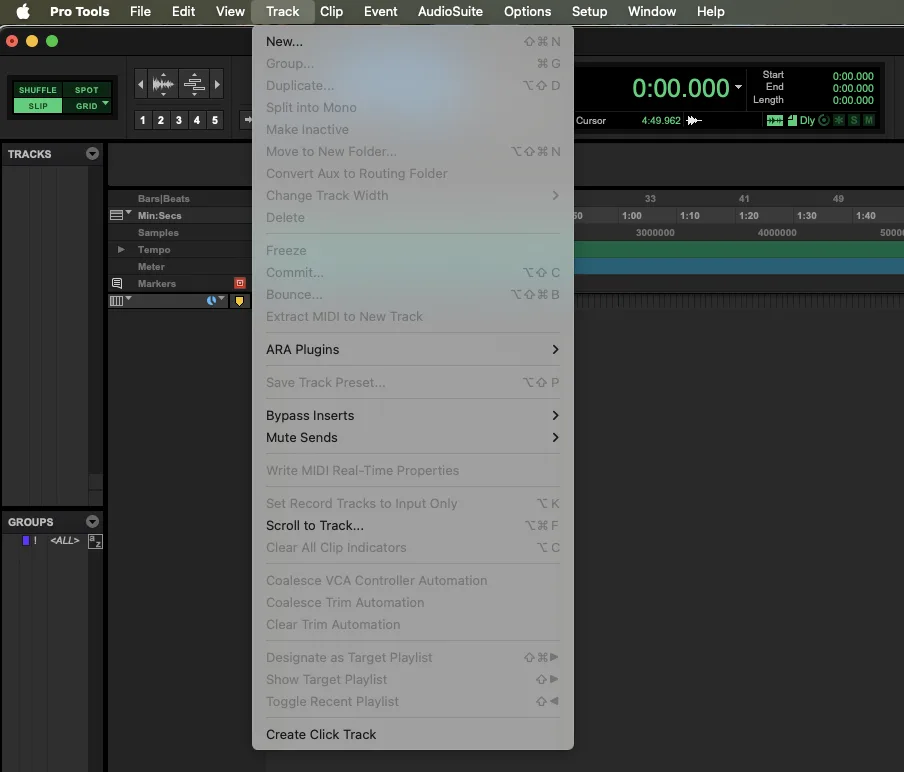Viewport: 904px width, 772px height.
Task: Open the Help menu
Action: [710, 12]
